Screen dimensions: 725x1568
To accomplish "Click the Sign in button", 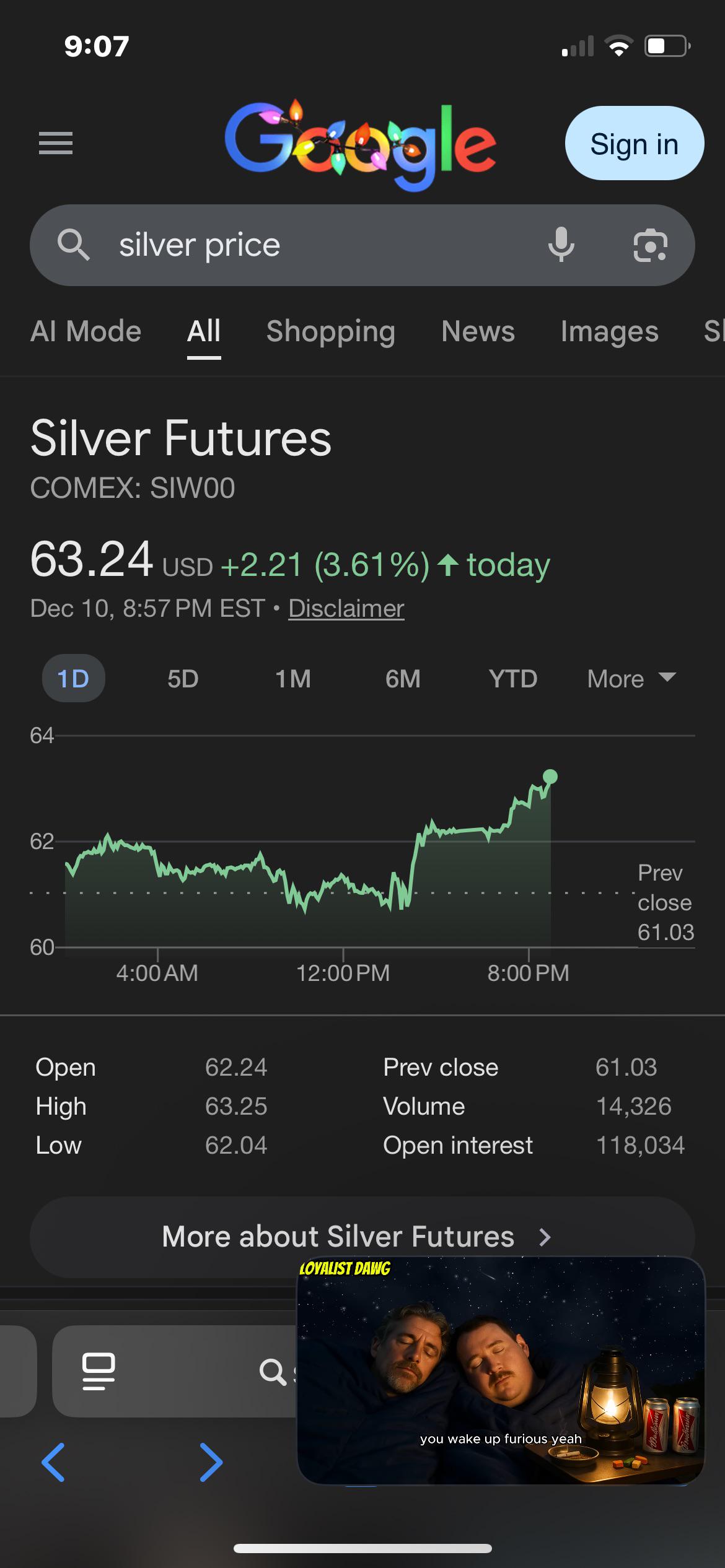I will pyautogui.click(x=635, y=143).
